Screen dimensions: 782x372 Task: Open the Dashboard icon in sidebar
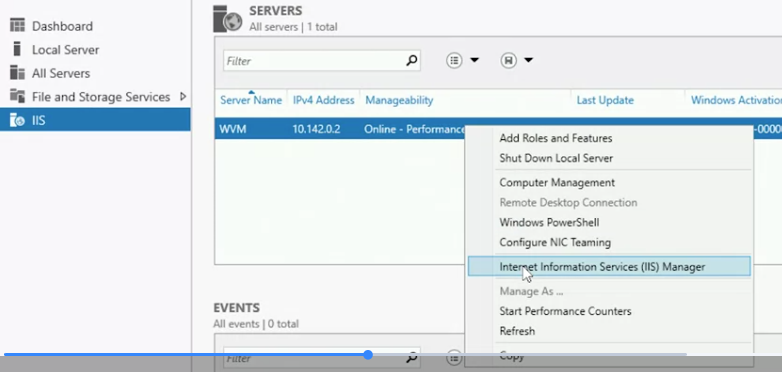pyautogui.click(x=17, y=25)
